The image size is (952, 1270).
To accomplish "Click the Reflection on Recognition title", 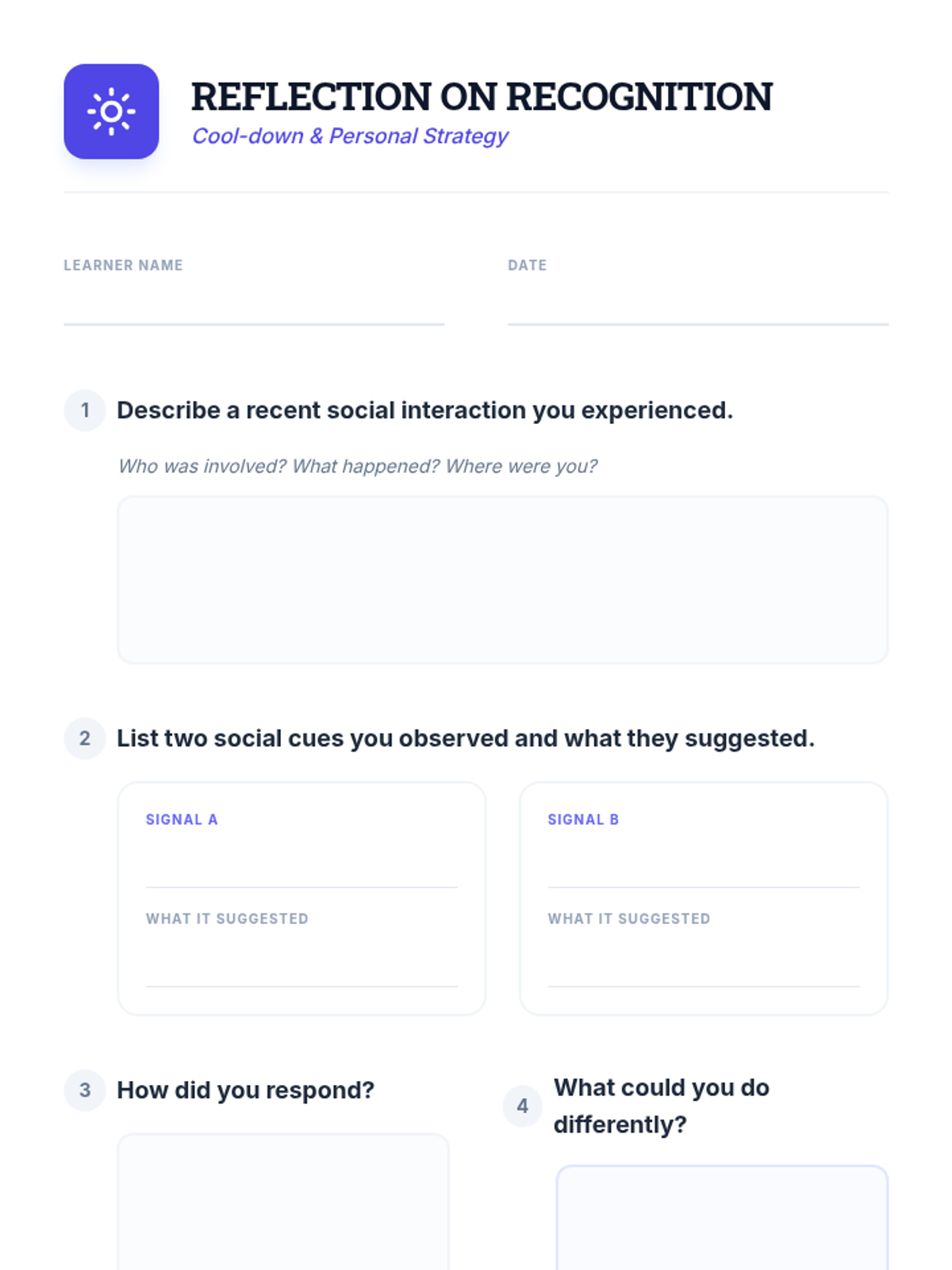I will (x=482, y=97).
